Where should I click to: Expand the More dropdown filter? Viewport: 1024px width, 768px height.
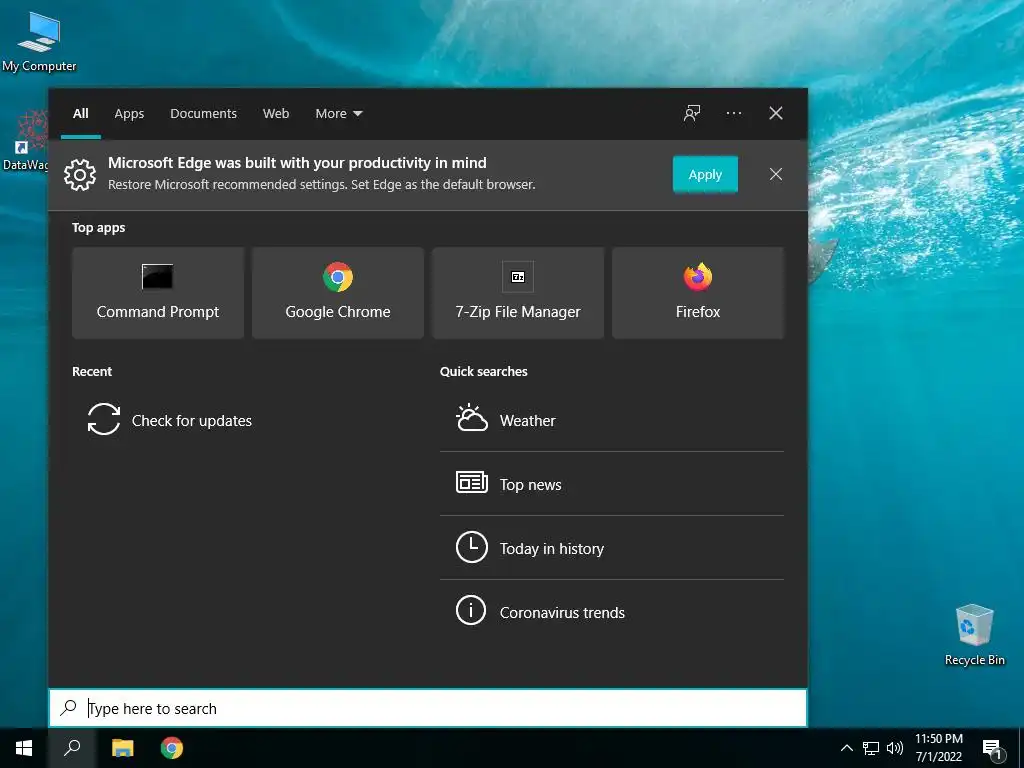(x=338, y=113)
